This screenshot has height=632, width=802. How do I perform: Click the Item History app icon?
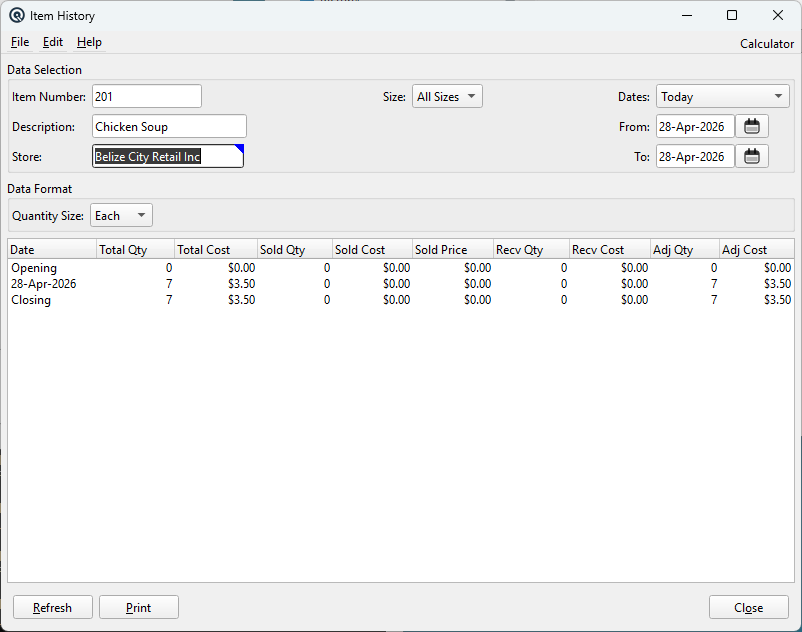click(x=16, y=15)
